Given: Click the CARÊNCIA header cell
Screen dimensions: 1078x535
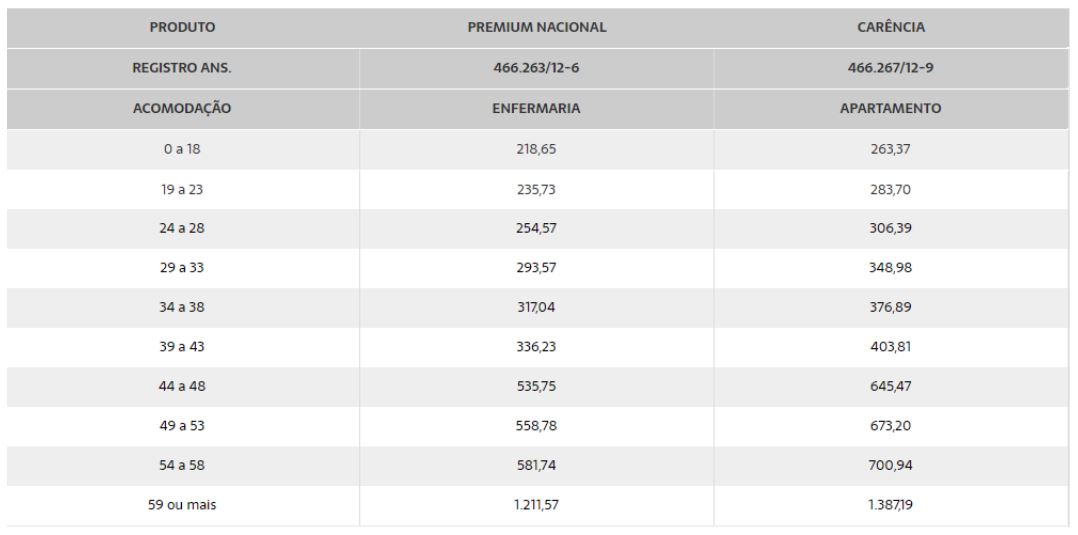Looking at the screenshot, I should point(892,27).
